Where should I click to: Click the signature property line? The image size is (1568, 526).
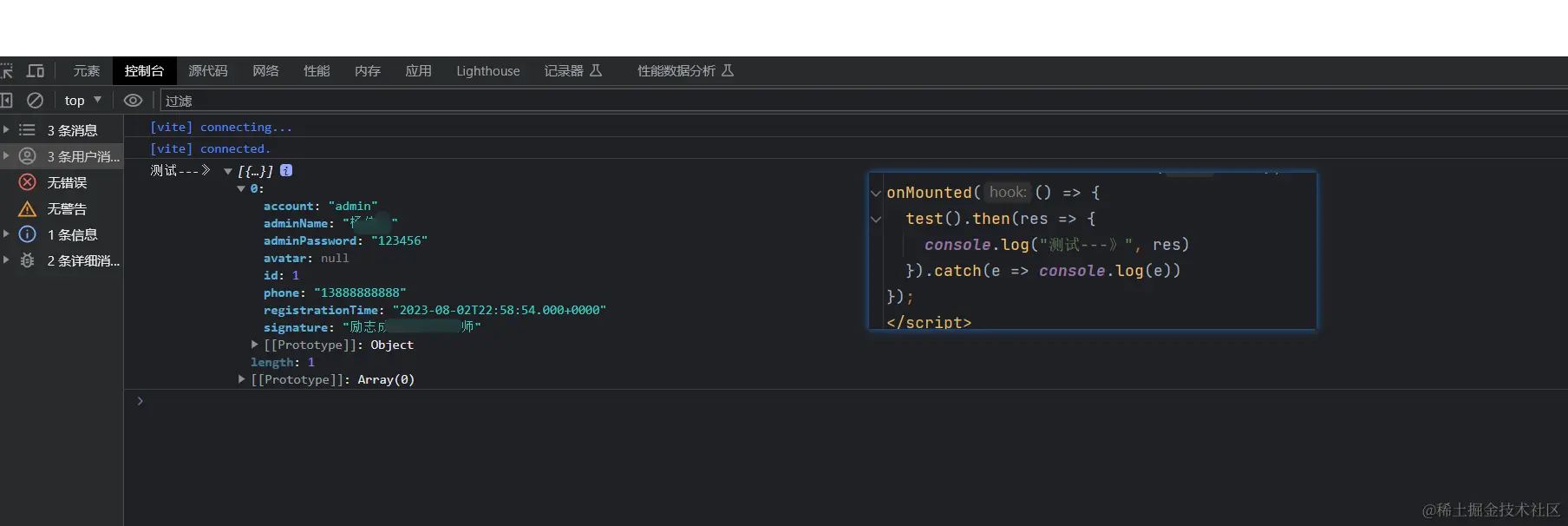[372, 327]
